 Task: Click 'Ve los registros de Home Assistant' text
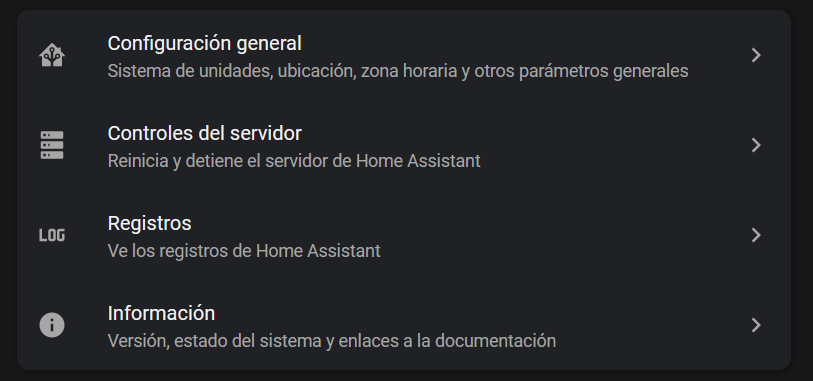[x=244, y=251]
